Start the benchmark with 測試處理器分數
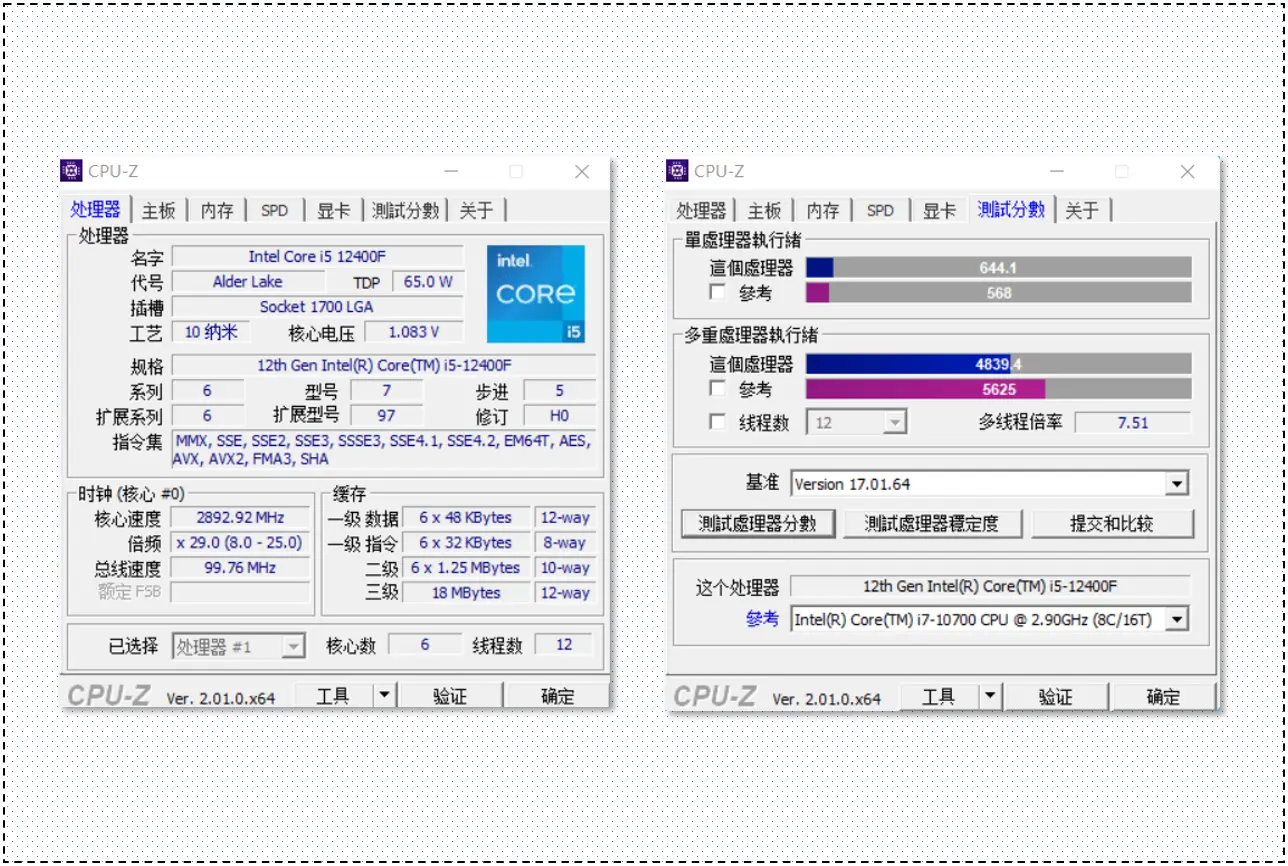The height and width of the screenshot is (866, 1288). tap(757, 523)
